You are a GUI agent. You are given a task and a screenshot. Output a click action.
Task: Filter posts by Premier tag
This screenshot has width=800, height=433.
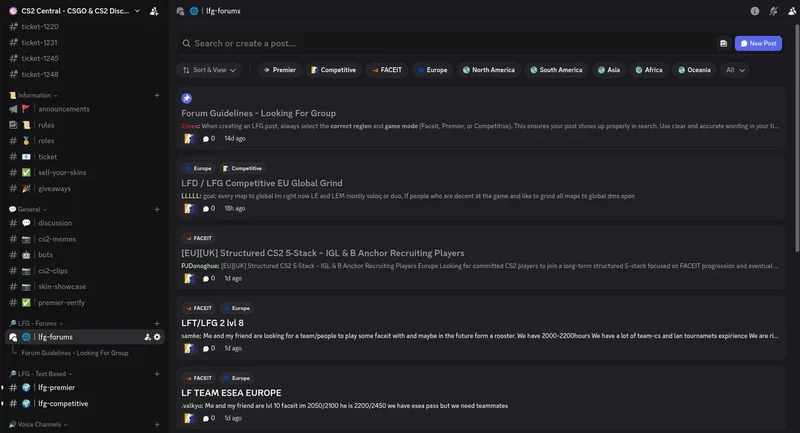280,70
